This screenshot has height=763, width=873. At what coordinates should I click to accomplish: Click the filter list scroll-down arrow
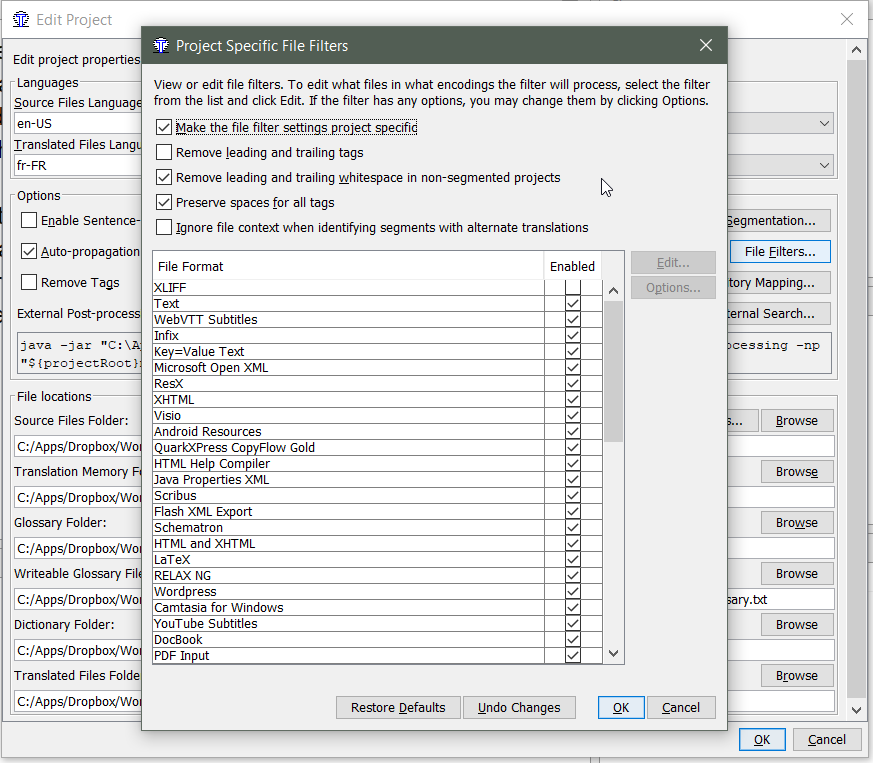tap(614, 653)
